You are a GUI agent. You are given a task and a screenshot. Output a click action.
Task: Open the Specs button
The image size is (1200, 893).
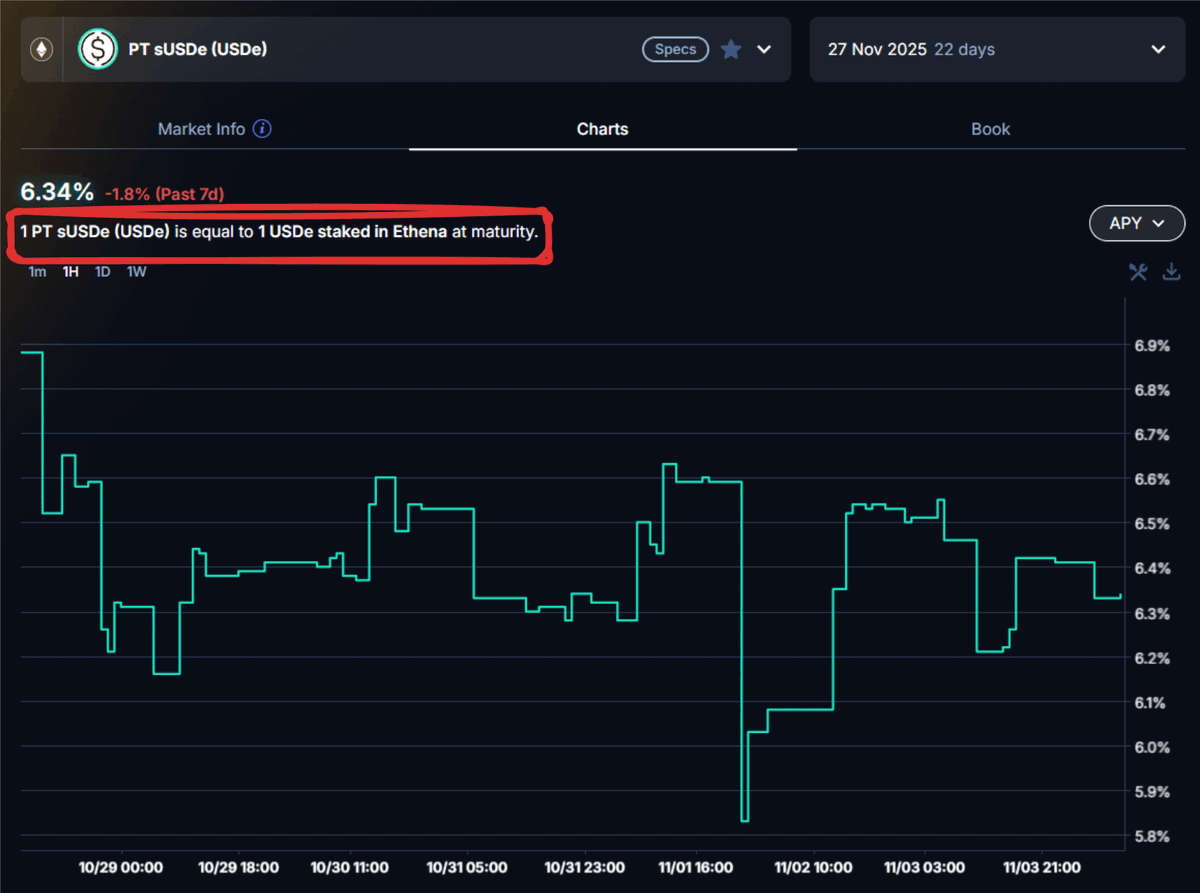(675, 49)
